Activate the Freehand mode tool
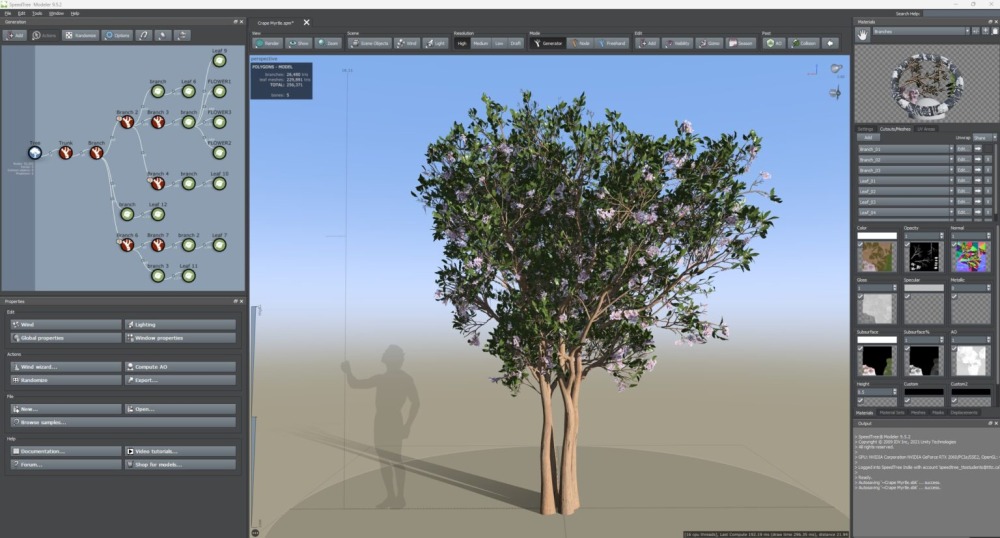The image size is (1000, 538). (x=610, y=43)
